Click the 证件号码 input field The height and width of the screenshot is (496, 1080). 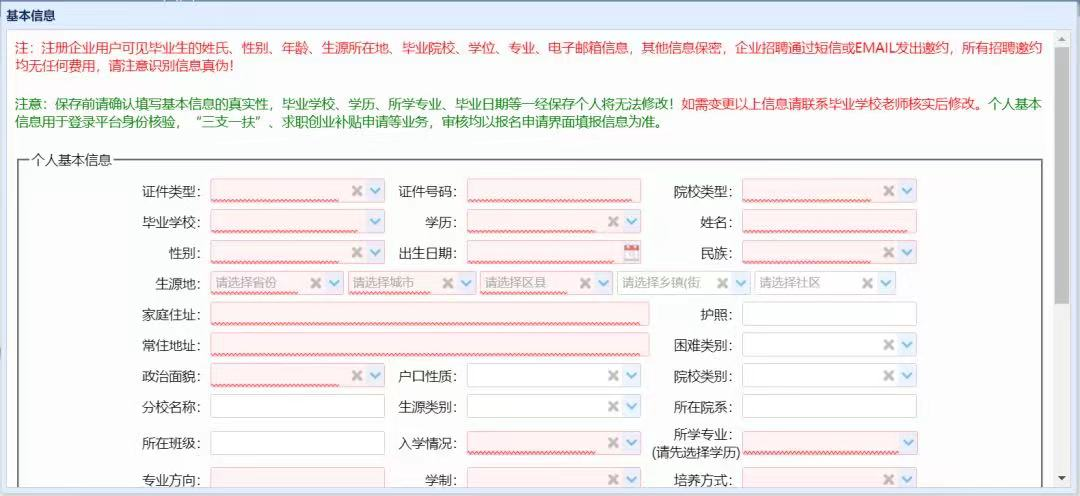554,191
